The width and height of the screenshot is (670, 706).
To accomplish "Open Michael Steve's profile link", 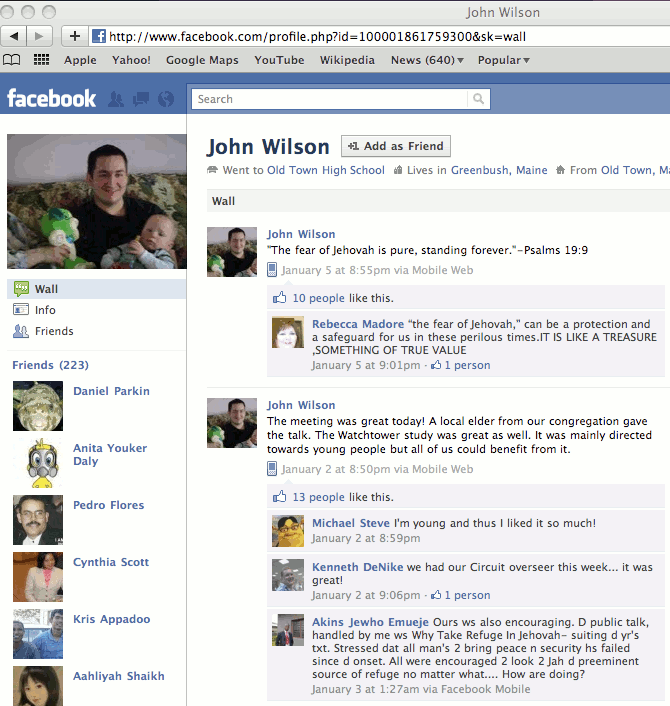I will (351, 523).
